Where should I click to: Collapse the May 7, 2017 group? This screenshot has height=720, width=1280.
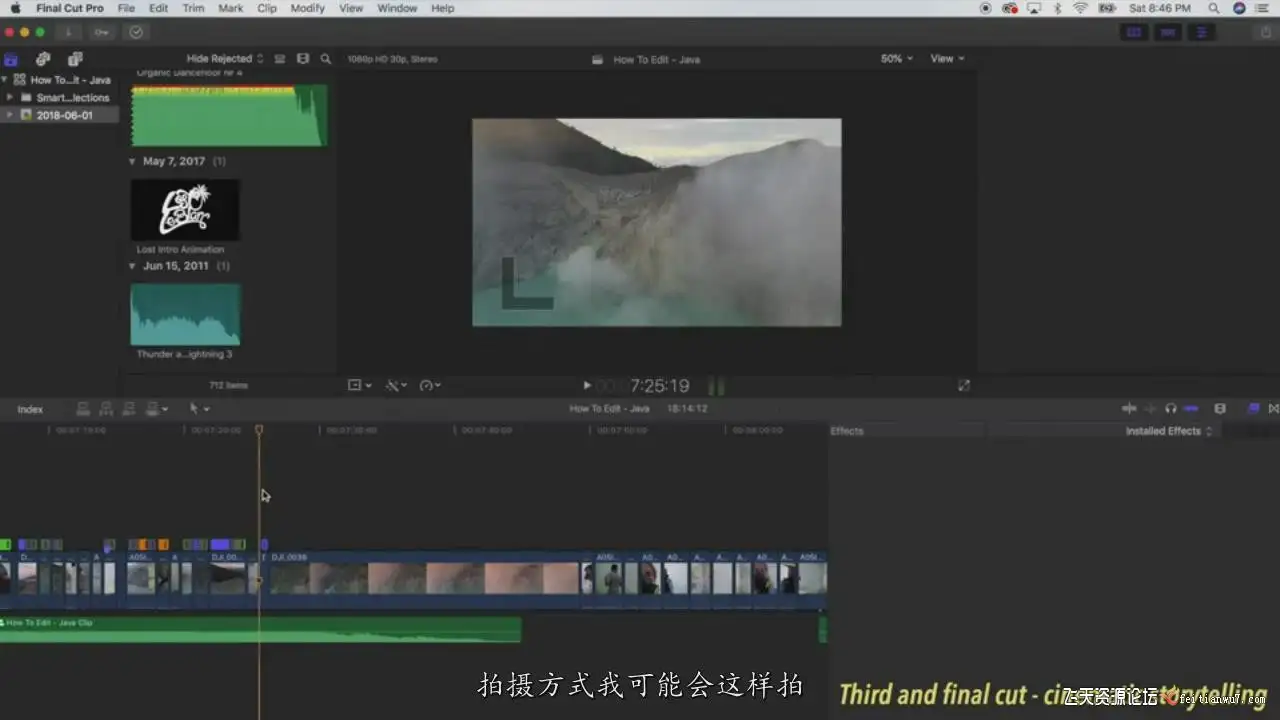133,161
